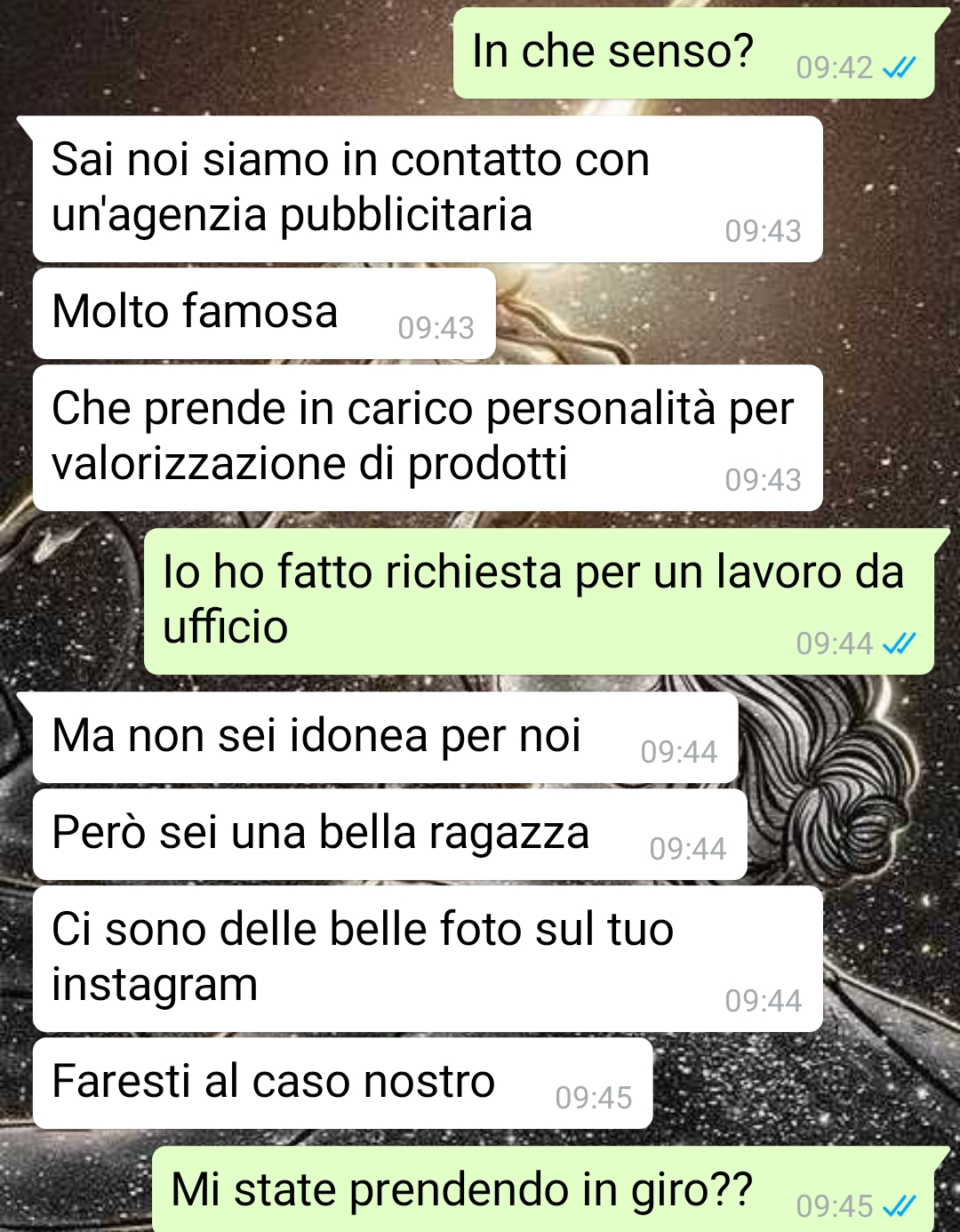Select the 'Ma non sei idonea per noi' message
This screenshot has height=1232, width=960.
pos(385,738)
